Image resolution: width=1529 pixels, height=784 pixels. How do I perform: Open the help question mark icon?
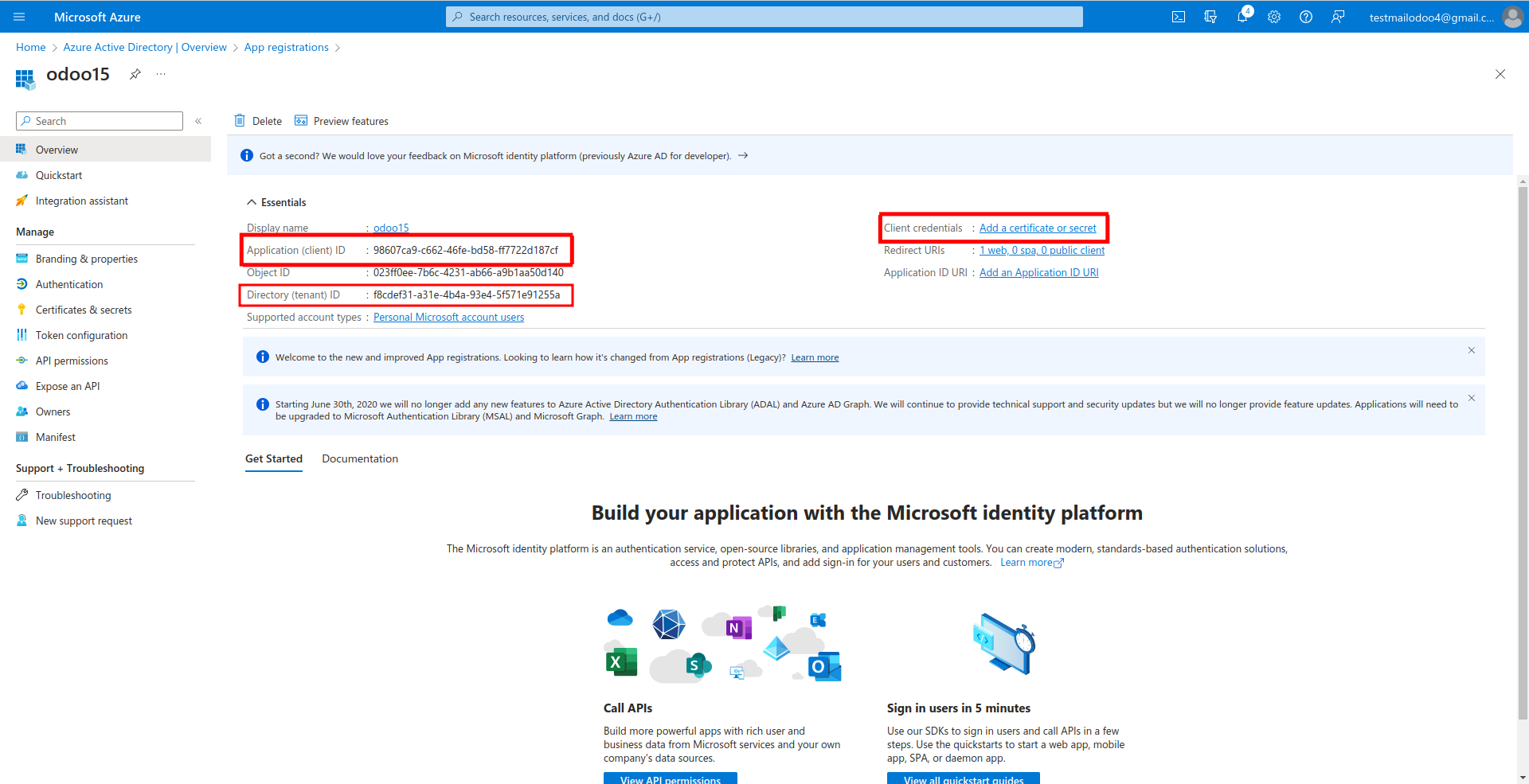point(1306,17)
